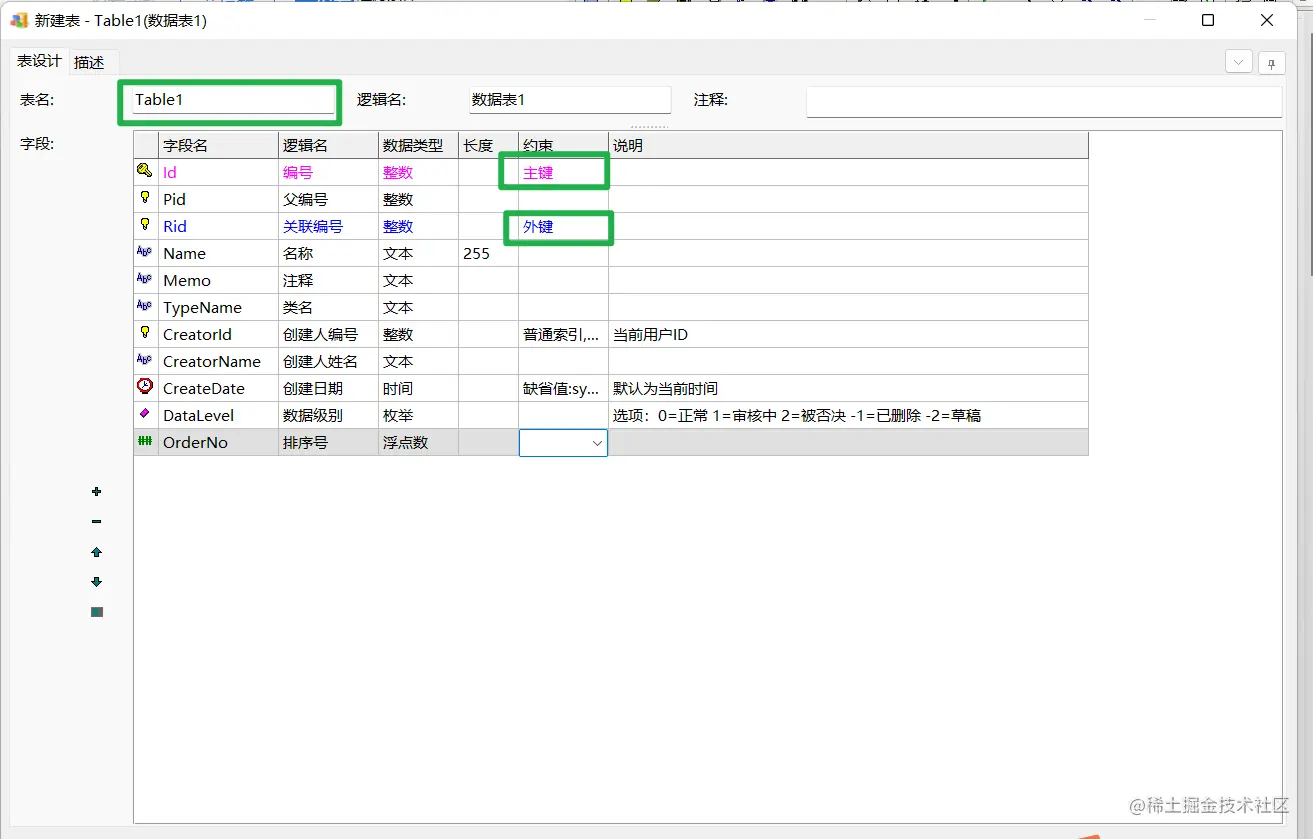Select the Name field name cell
This screenshot has height=839, width=1313.
tap(219, 253)
